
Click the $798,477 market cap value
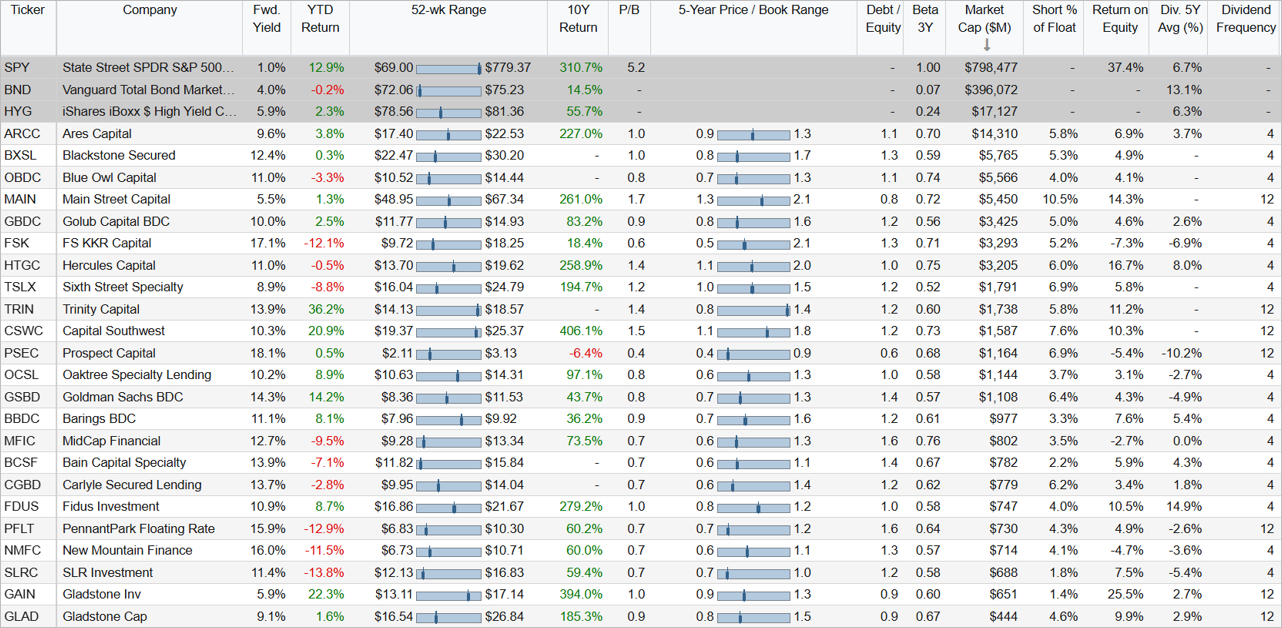990,68
